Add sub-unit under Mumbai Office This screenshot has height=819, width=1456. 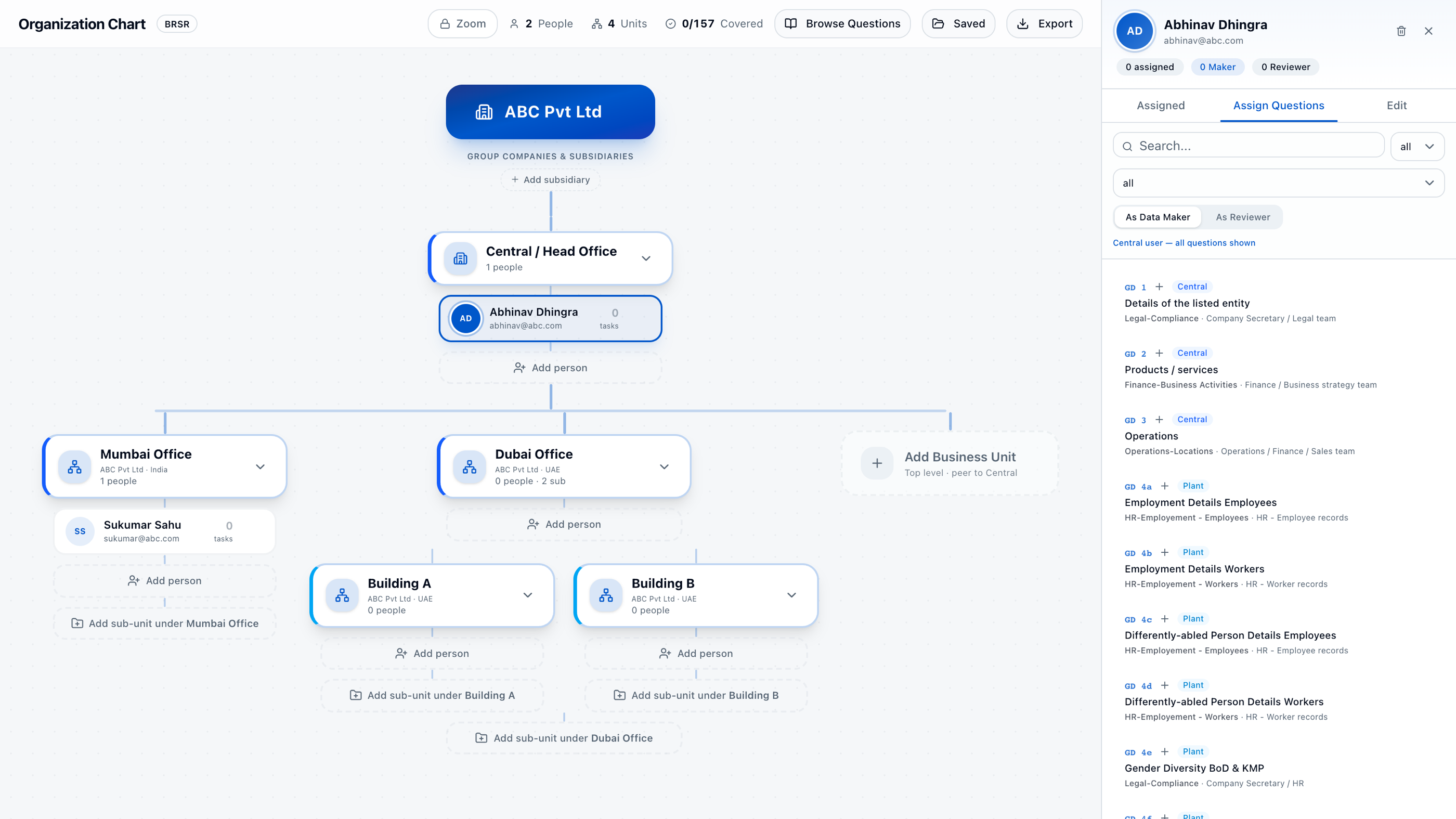coord(164,623)
